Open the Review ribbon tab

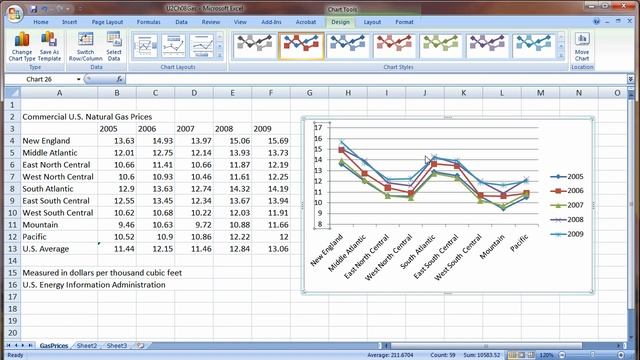click(x=211, y=22)
